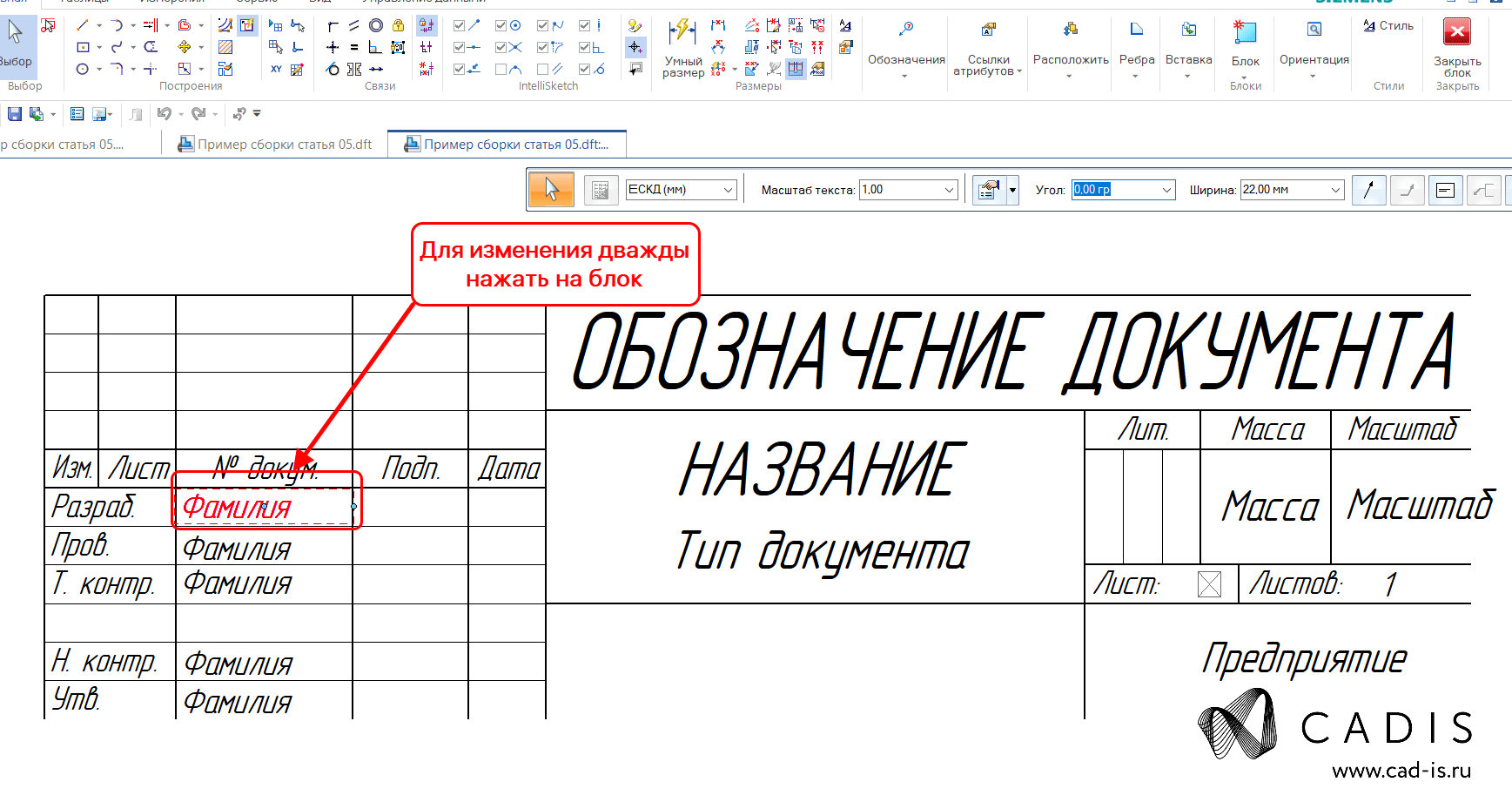Select the red Фамилия block in Разраб. row
Image resolution: width=1512 pixels, height=802 pixels.
point(266,507)
